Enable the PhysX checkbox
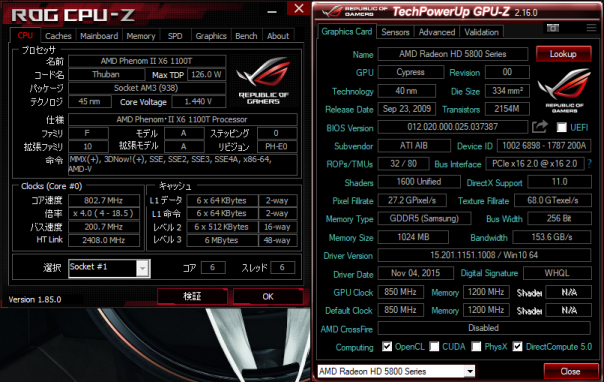This screenshot has height=382, width=604. tap(476, 347)
